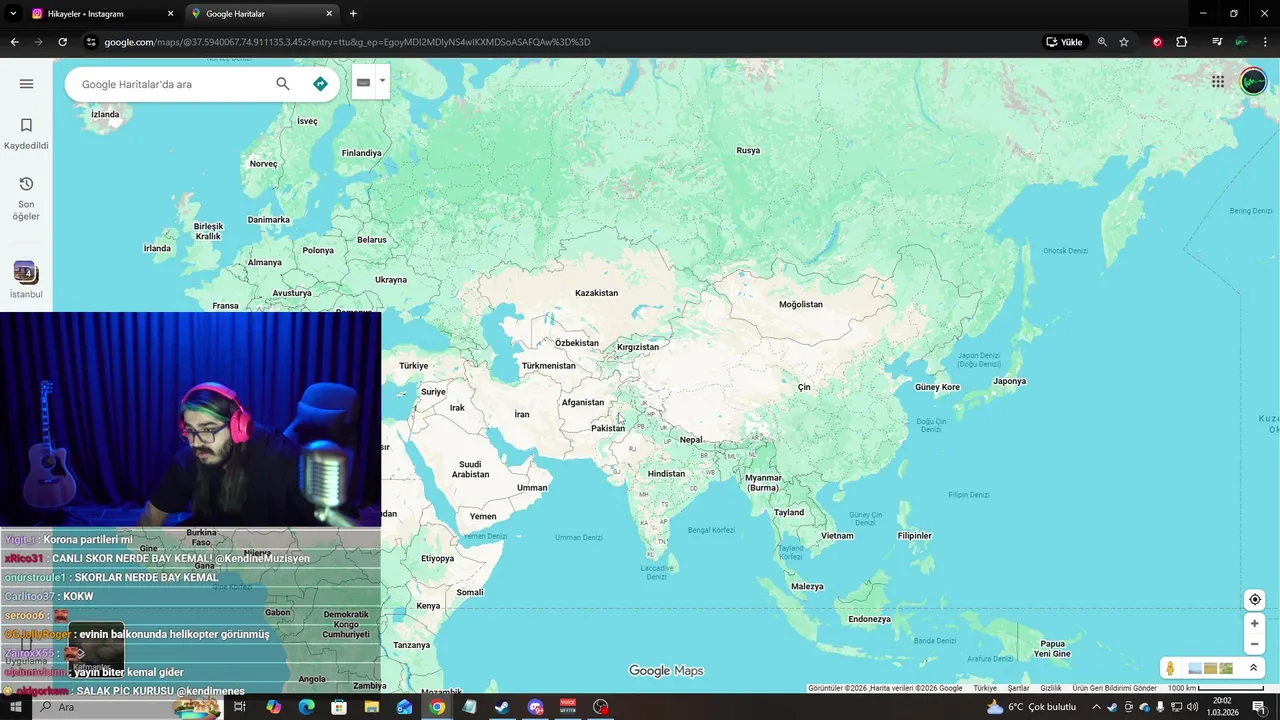Open the page zoom magnifier icon

tap(1102, 42)
